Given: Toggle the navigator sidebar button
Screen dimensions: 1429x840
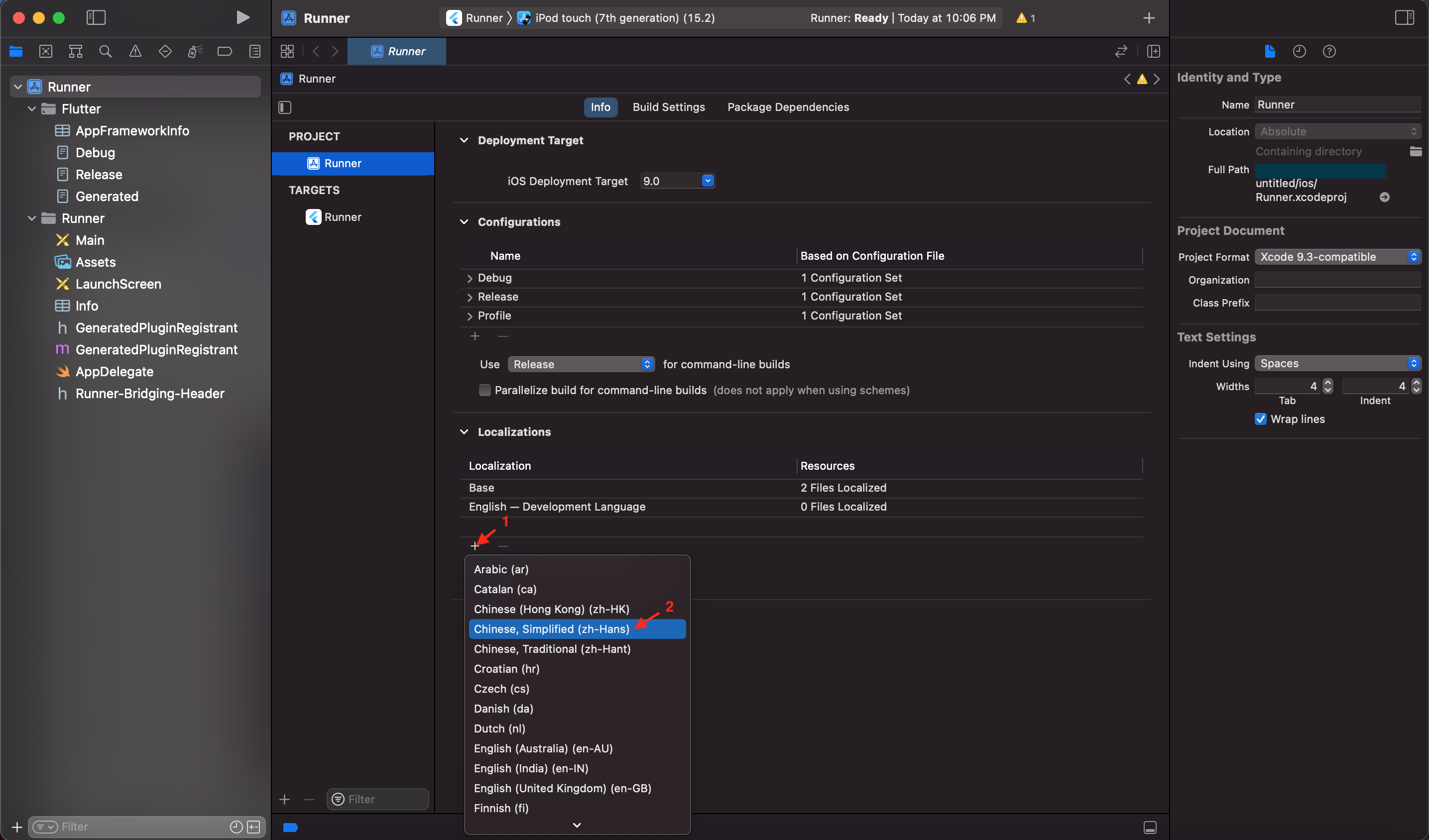Looking at the screenshot, I should pos(96,17).
